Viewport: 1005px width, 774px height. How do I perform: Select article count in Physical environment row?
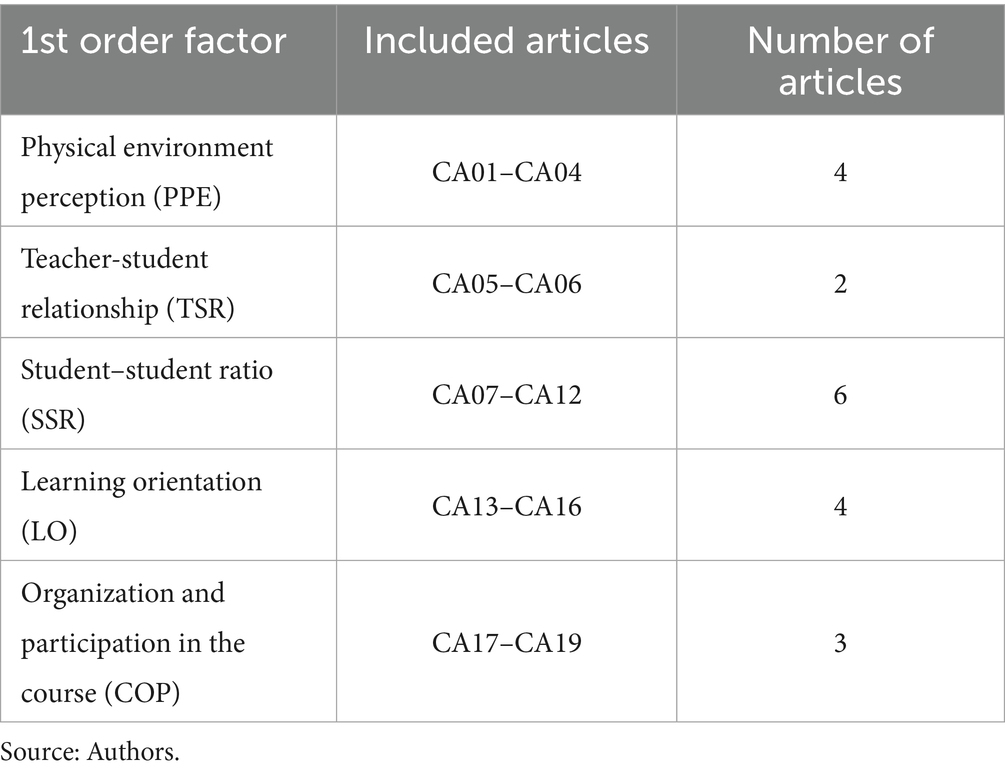pos(840,173)
